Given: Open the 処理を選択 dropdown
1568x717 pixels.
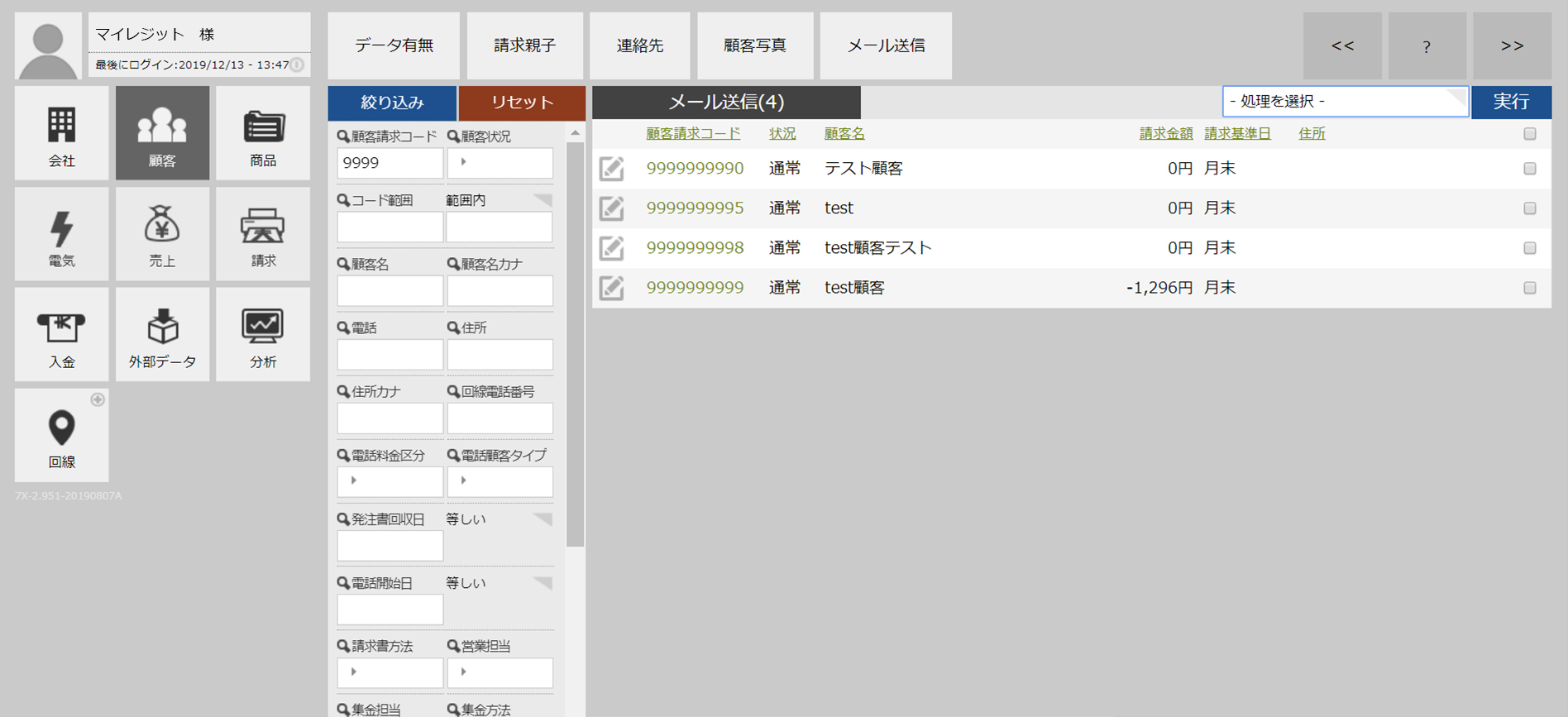Looking at the screenshot, I should pos(1345,102).
